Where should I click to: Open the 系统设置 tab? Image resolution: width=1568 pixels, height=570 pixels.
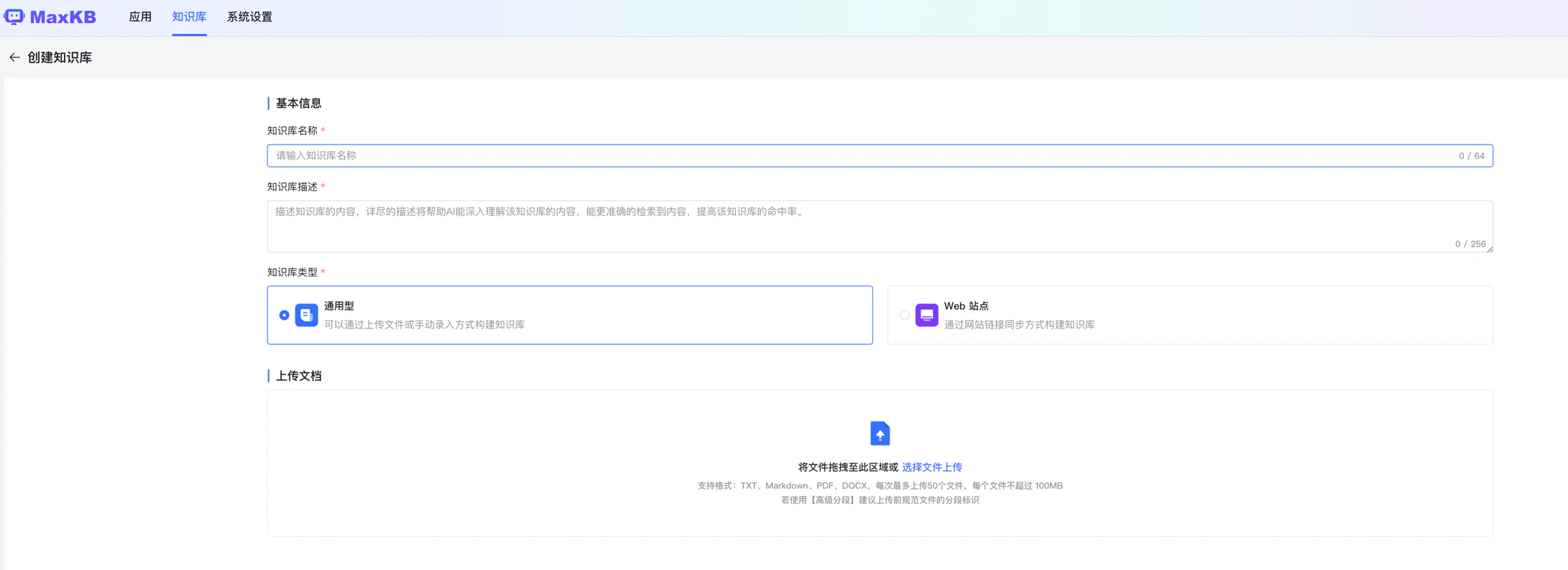click(x=249, y=17)
